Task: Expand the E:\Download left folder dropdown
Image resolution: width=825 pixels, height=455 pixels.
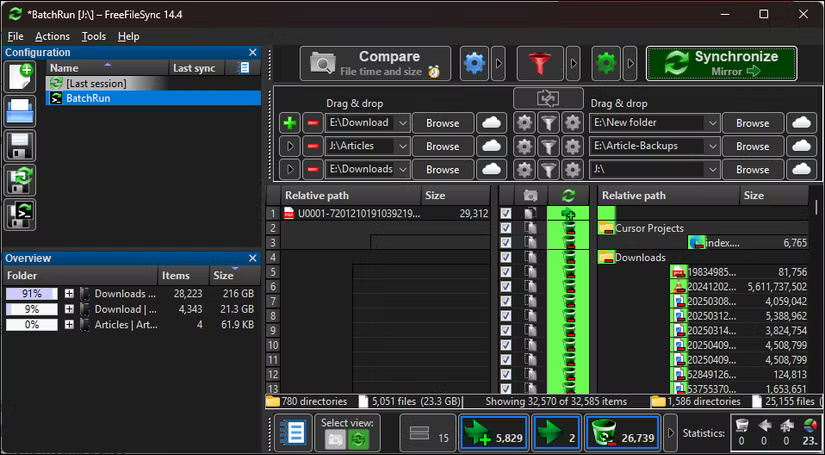Action: click(402, 123)
